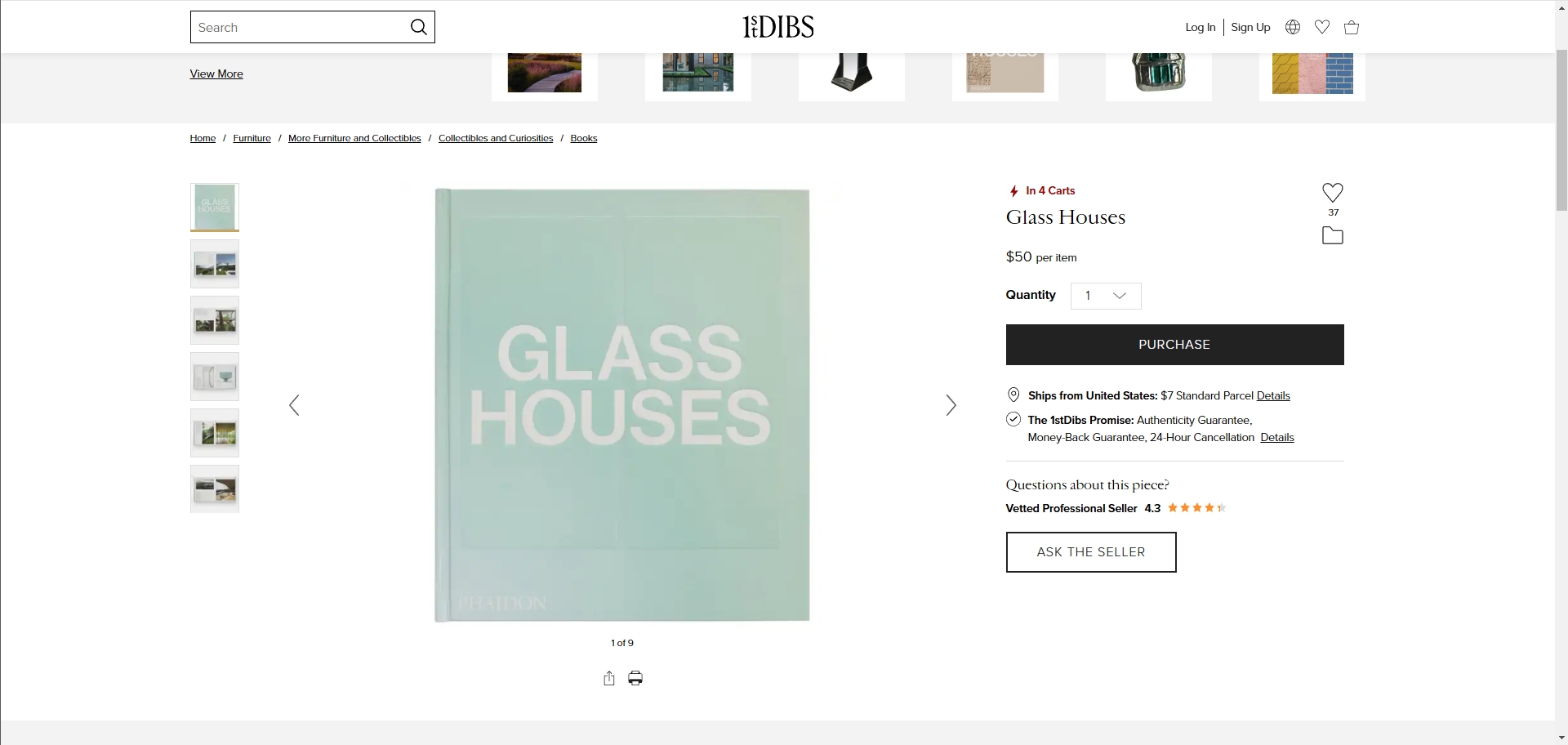Click View More link
Screen dimensions: 1568x745
[x=216, y=74]
